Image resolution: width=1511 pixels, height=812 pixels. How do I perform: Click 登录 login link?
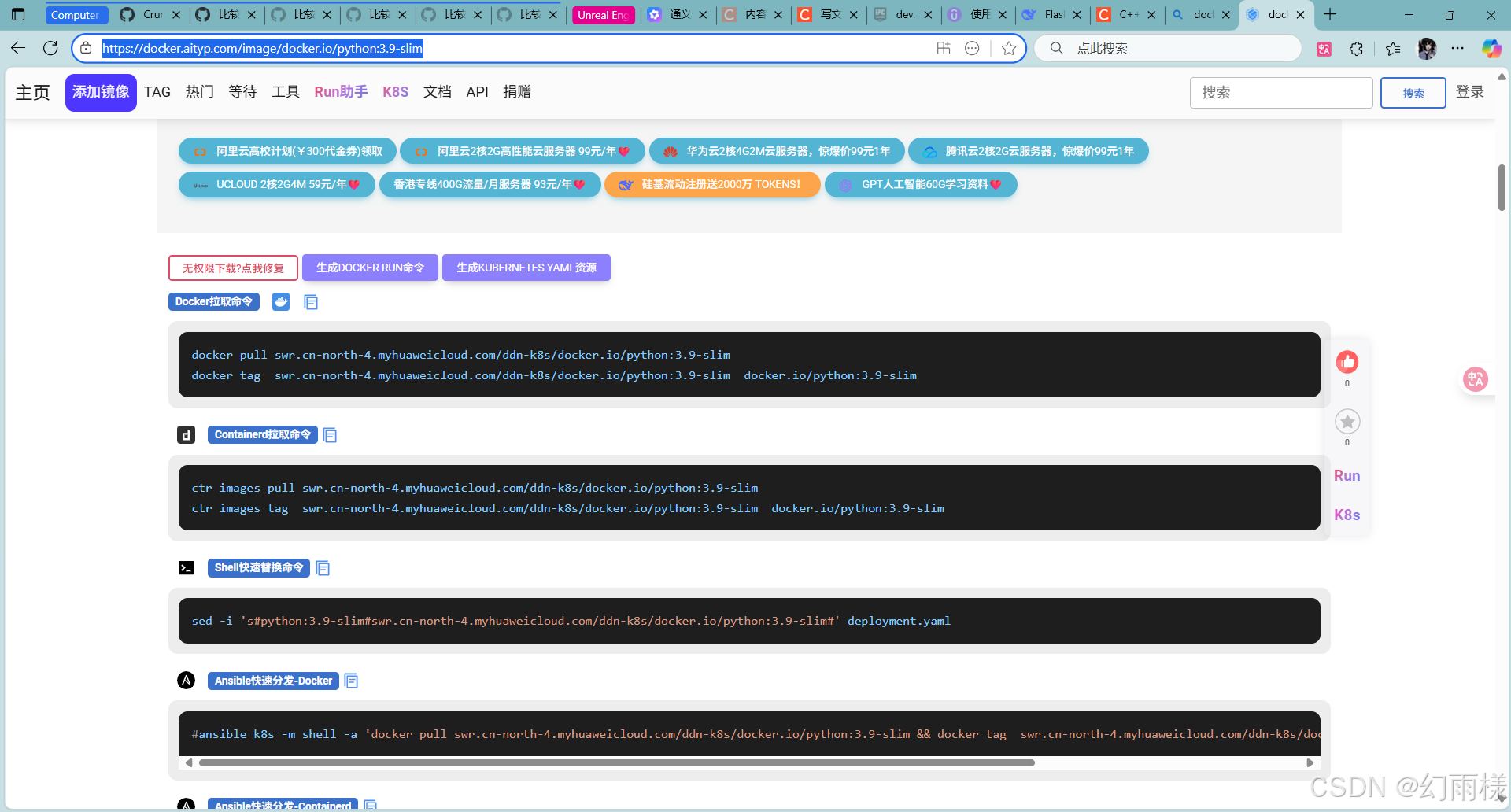[x=1469, y=92]
